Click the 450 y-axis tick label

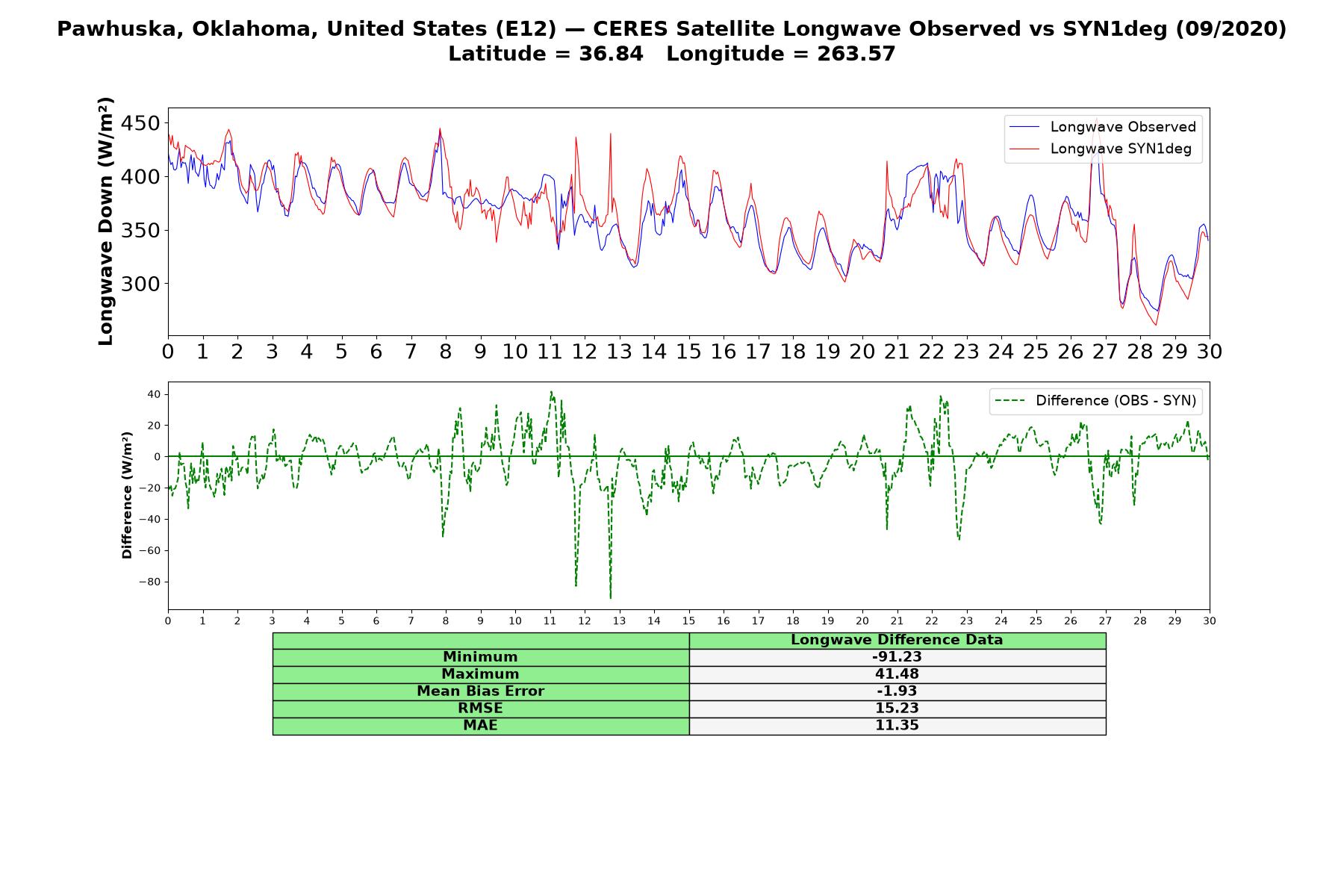click(x=140, y=123)
